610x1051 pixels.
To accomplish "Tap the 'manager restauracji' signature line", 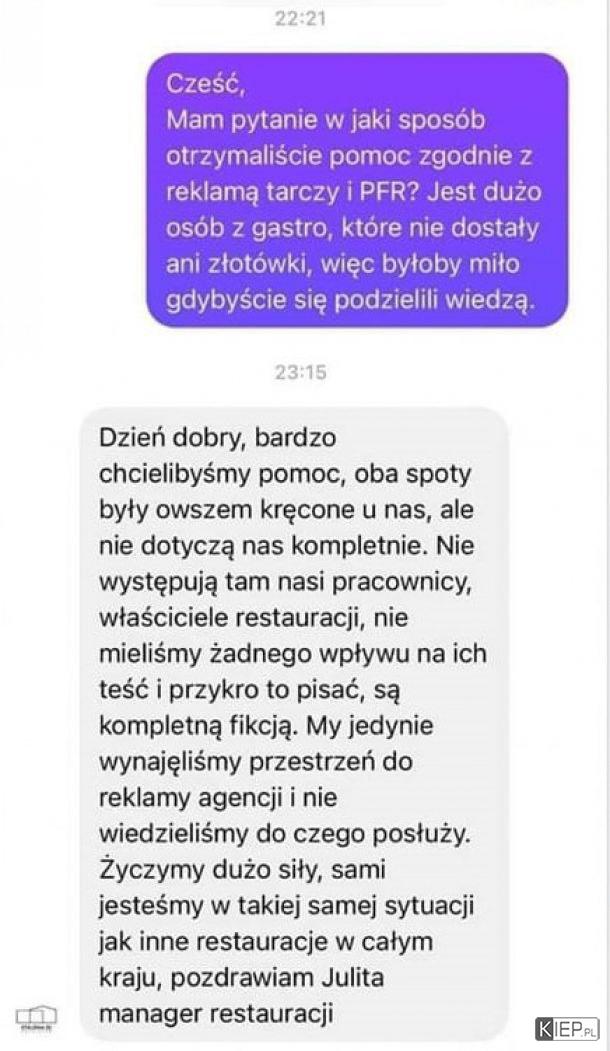I will click(216, 1013).
